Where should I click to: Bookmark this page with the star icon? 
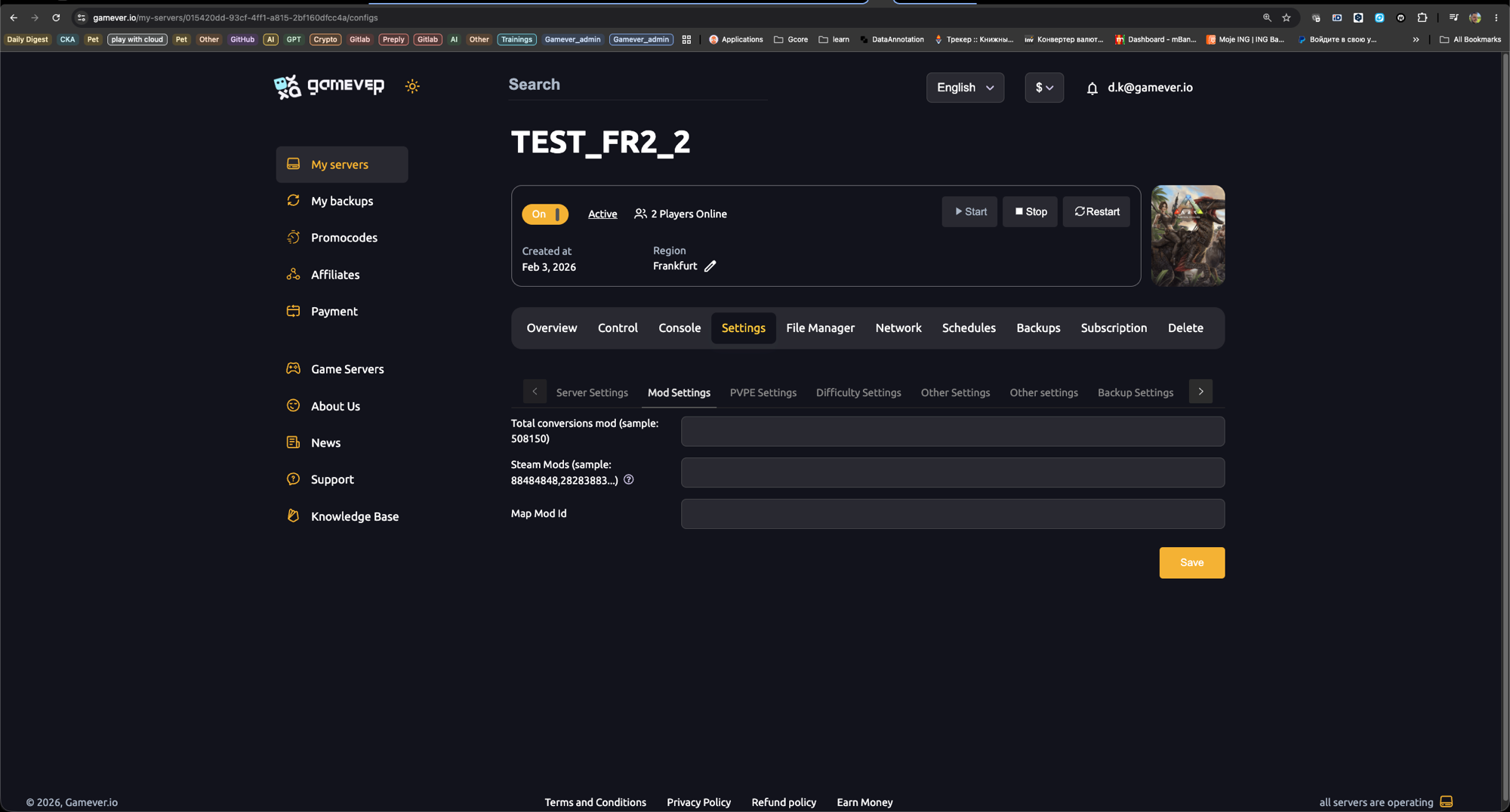1287,17
